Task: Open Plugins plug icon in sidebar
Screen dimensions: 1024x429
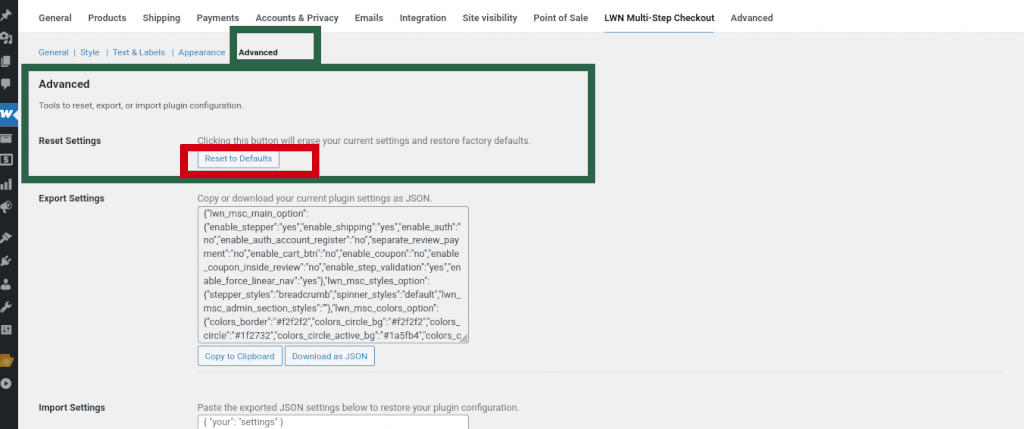Action: click(7, 261)
